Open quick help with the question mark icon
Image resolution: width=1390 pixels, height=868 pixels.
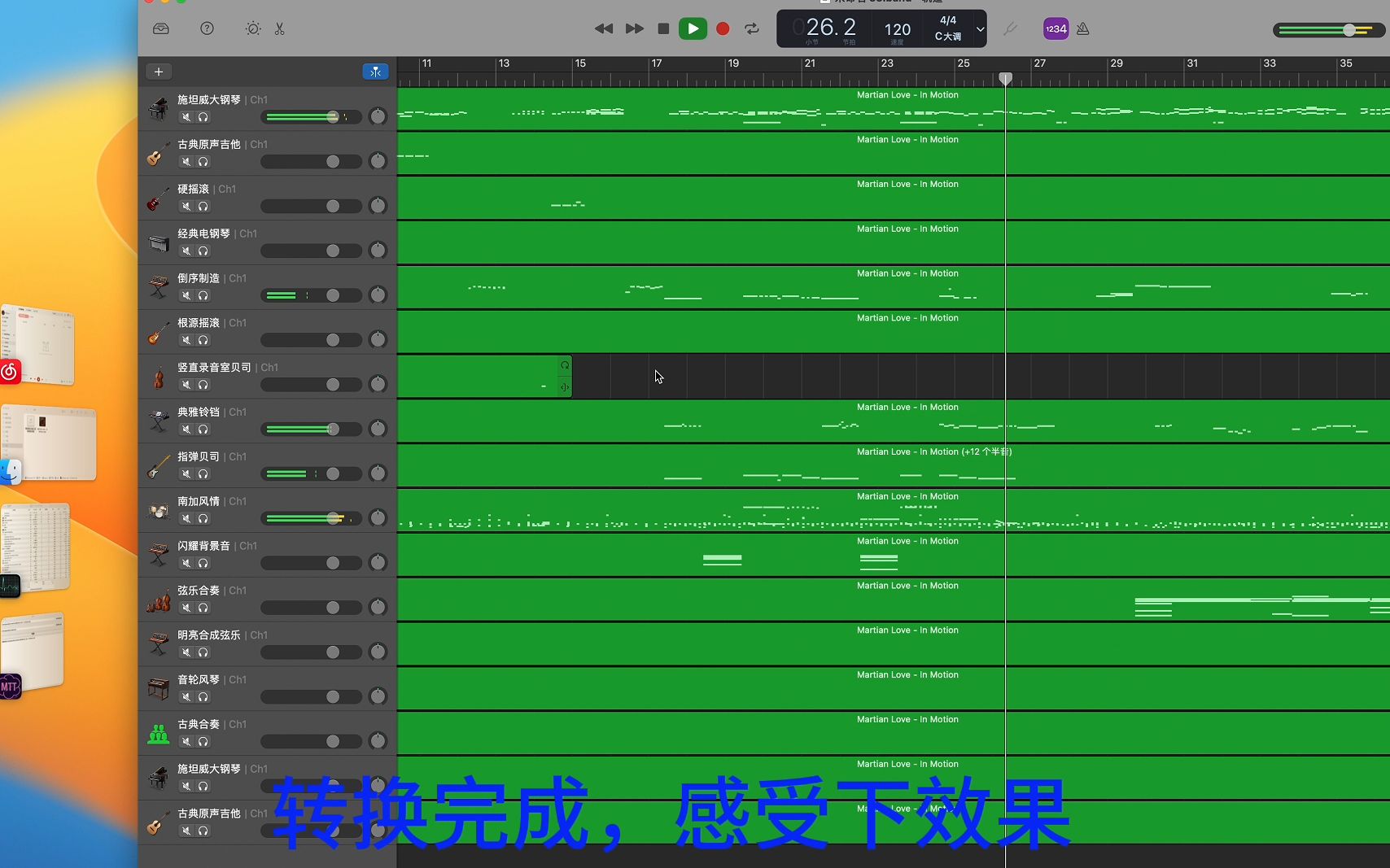(x=207, y=28)
